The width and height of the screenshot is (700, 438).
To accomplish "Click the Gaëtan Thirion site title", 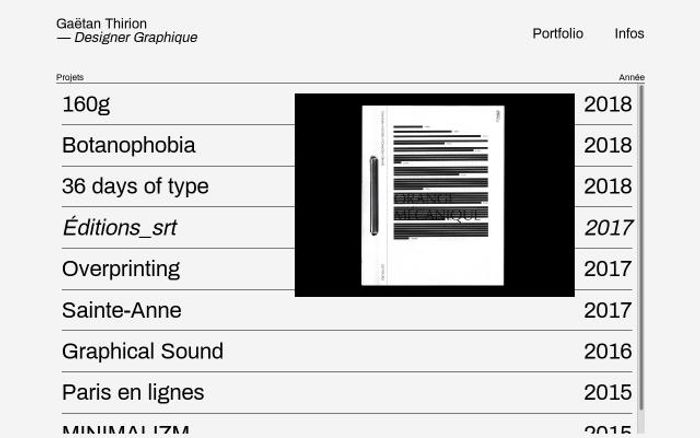I will coord(101,23).
